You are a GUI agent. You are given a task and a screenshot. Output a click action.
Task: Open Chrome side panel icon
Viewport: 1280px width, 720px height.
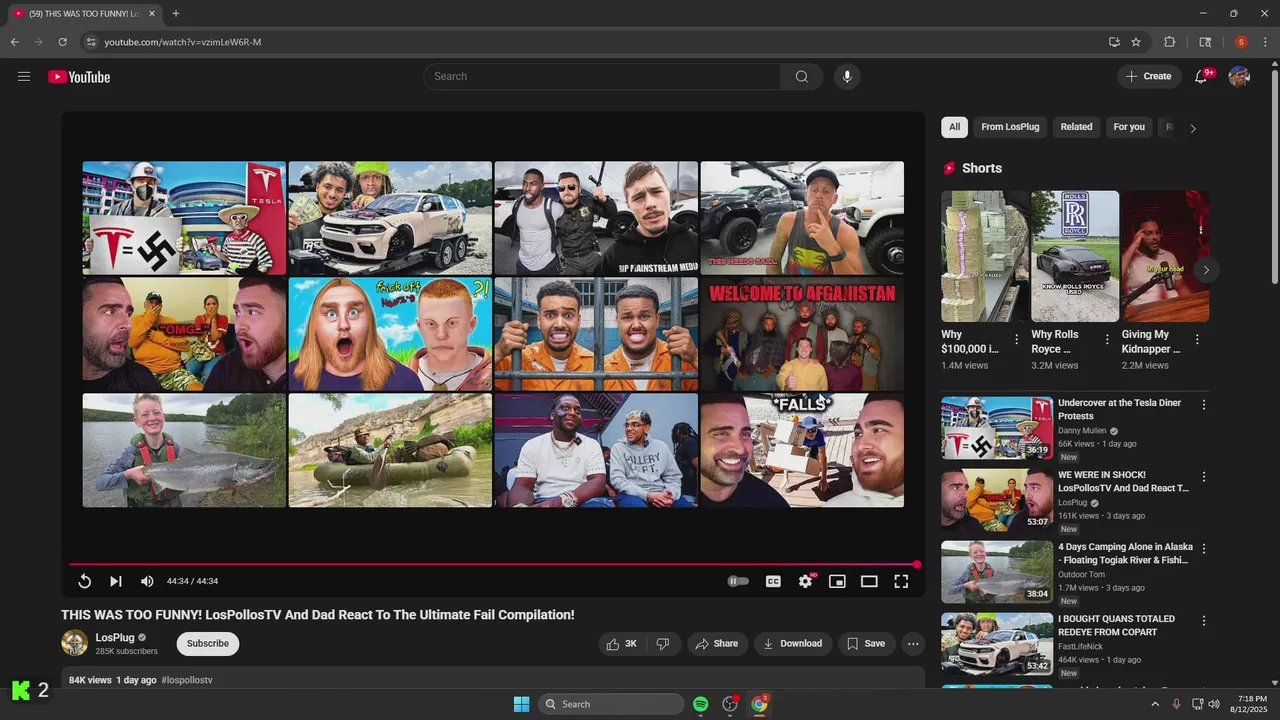pos(1205,42)
